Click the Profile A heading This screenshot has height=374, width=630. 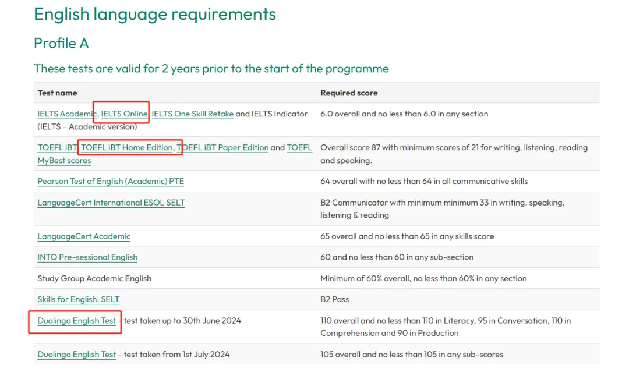pyautogui.click(x=61, y=43)
